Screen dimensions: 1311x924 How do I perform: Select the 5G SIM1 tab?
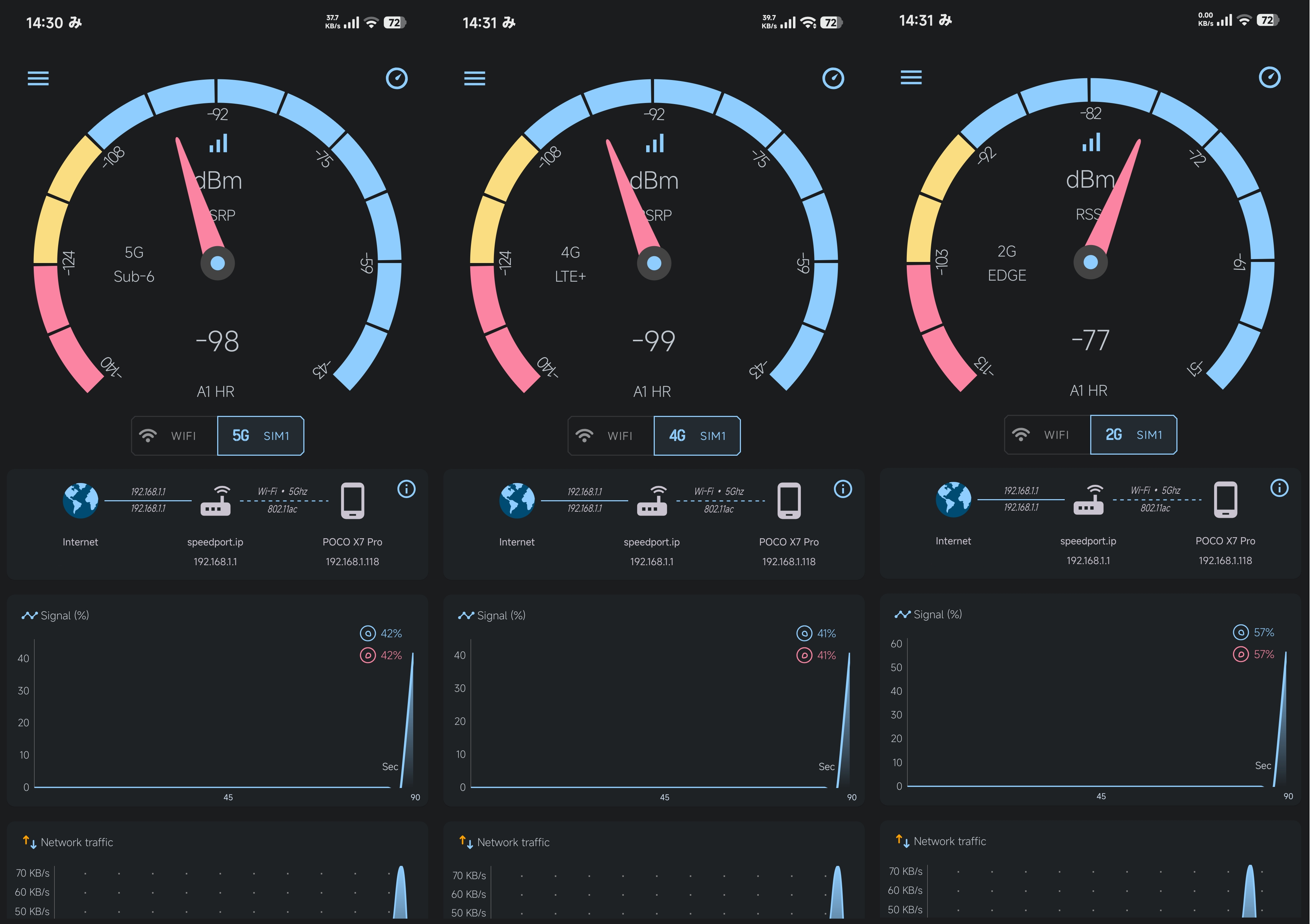coord(260,436)
